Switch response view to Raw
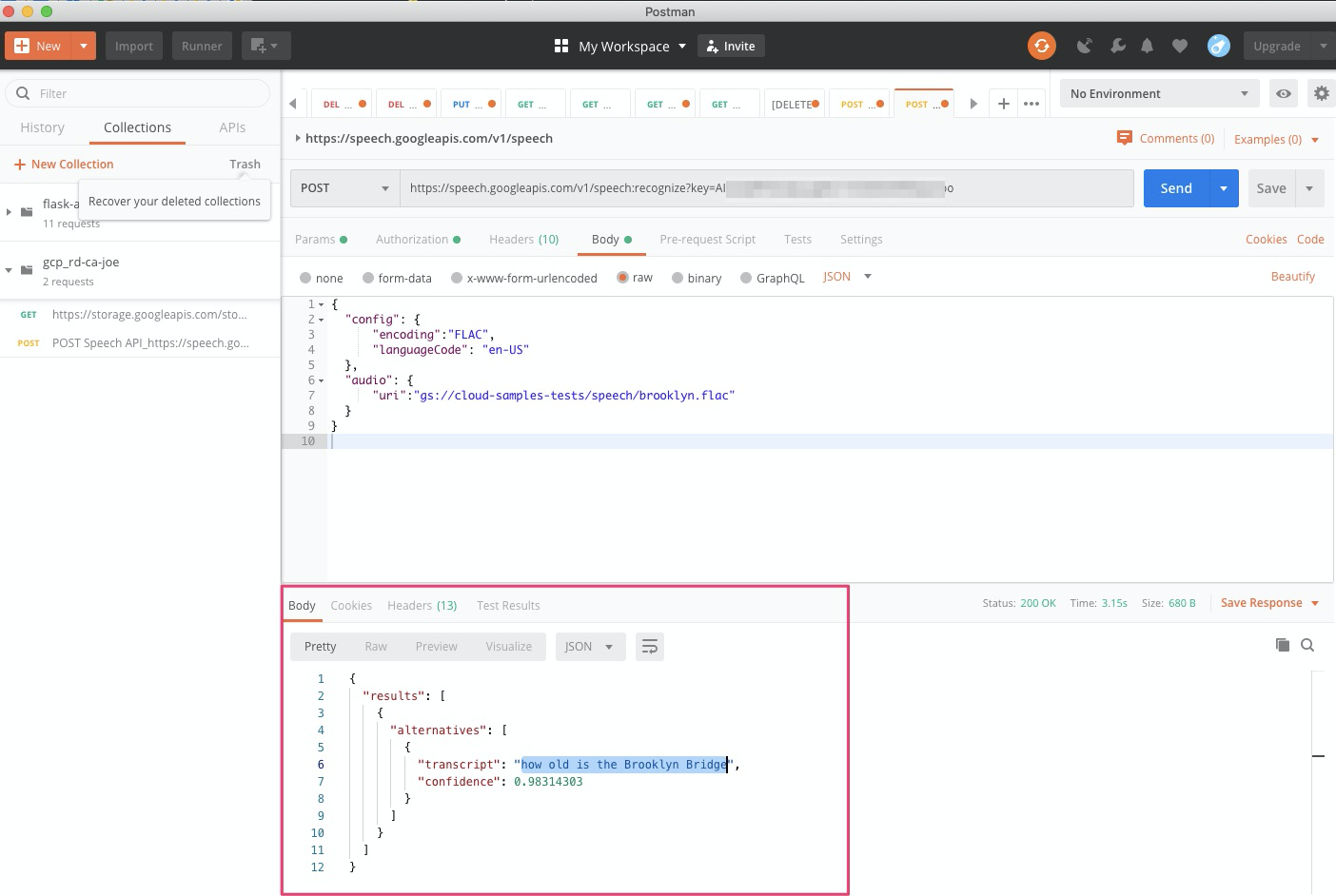Viewport: 1336px width, 896px height. [x=376, y=647]
